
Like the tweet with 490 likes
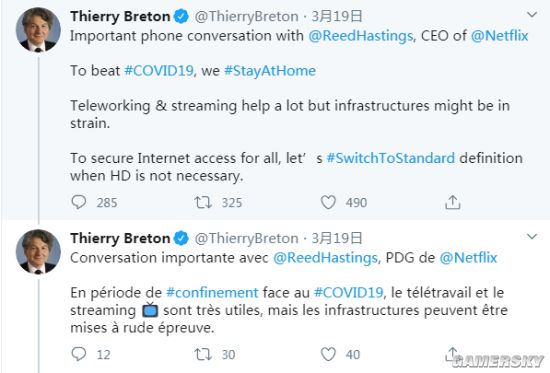coord(328,202)
